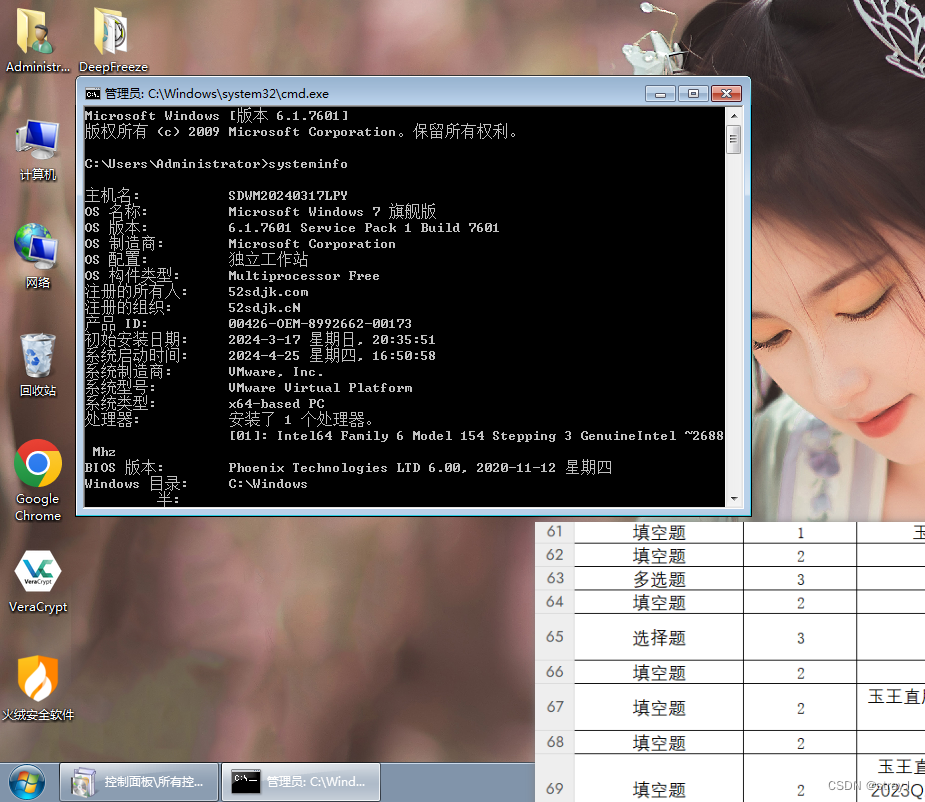Launch VeraCrypt from the desktop
This screenshot has height=802, width=925.
pyautogui.click(x=38, y=581)
